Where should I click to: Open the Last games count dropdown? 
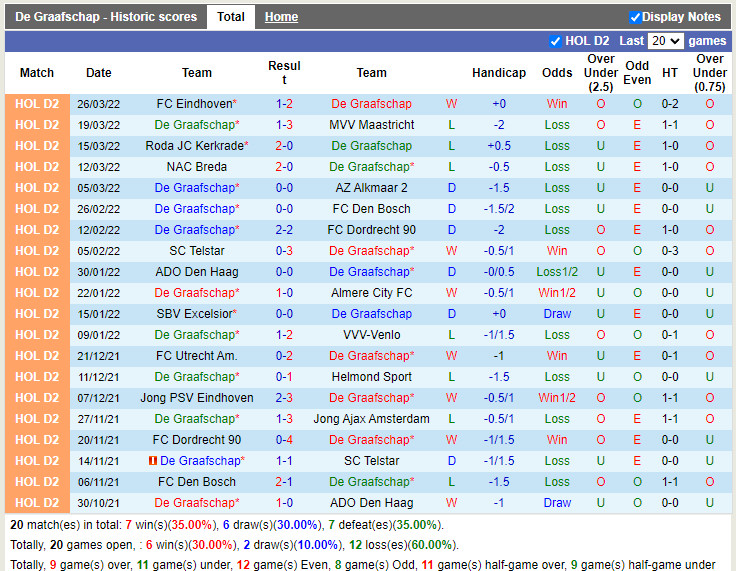665,41
